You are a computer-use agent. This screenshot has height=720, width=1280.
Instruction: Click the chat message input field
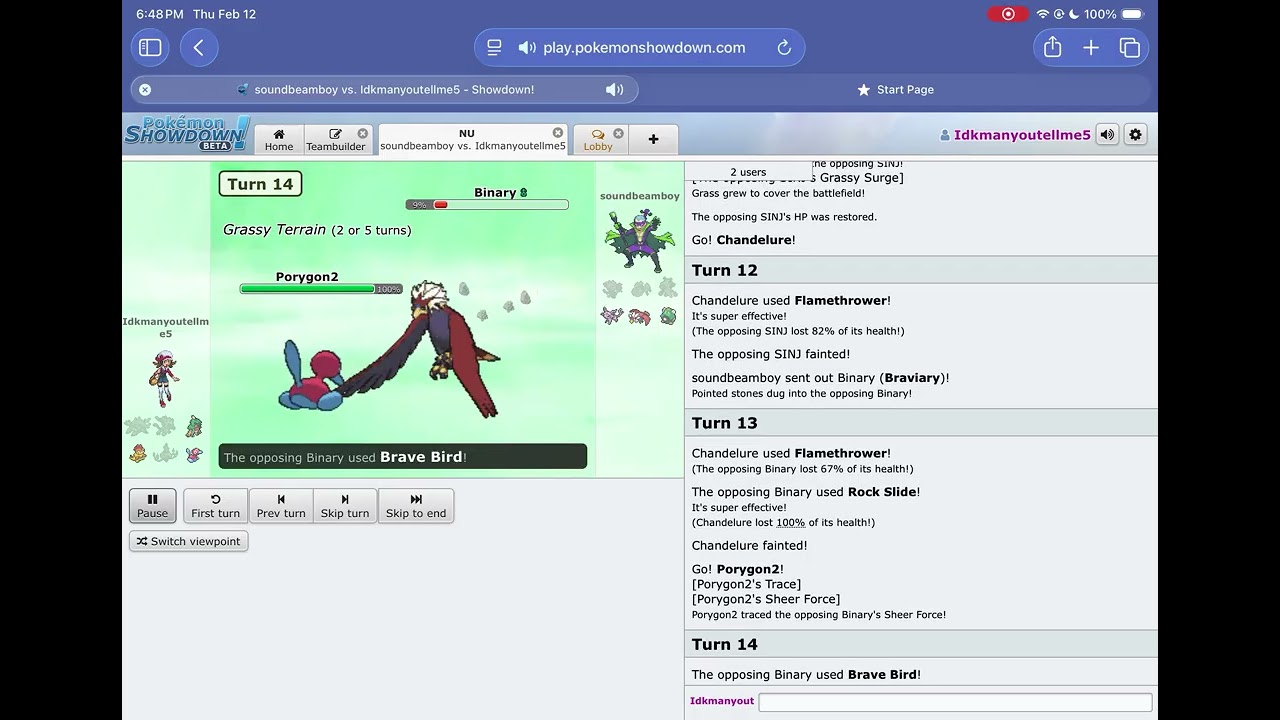[955, 702]
